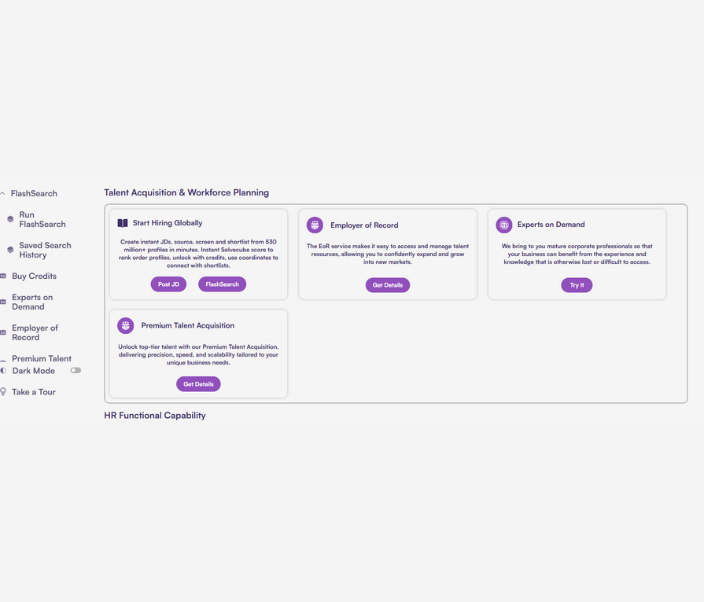Click the Saved Search History sidebar icon
704x602 pixels.
click(10, 250)
